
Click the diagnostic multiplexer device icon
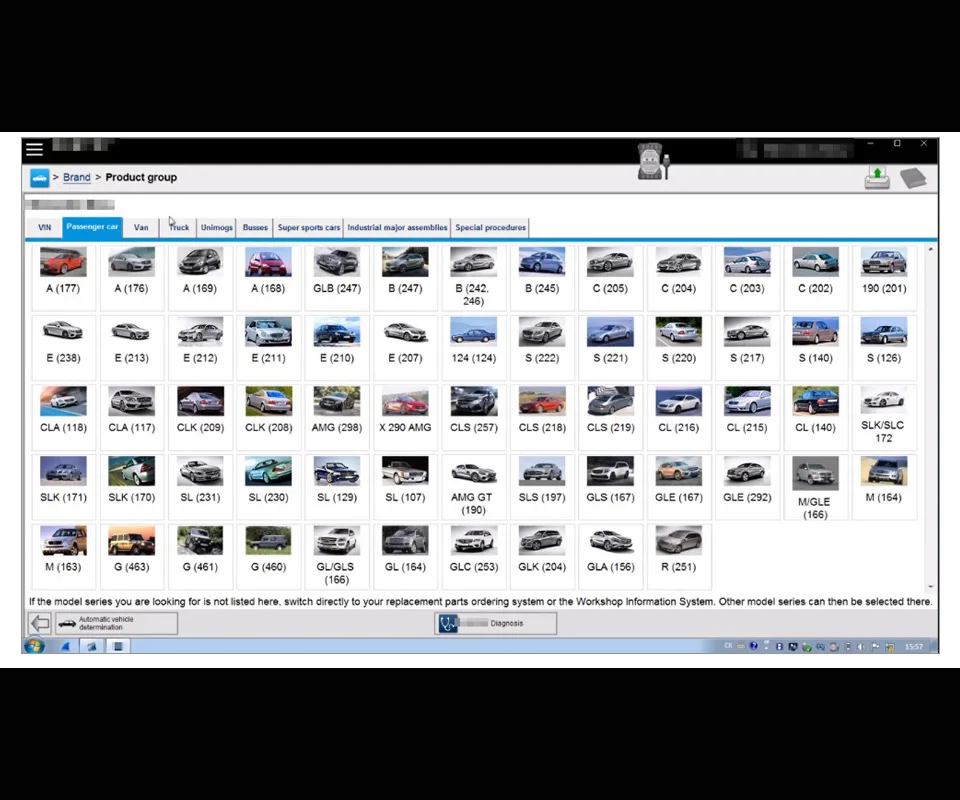point(653,162)
